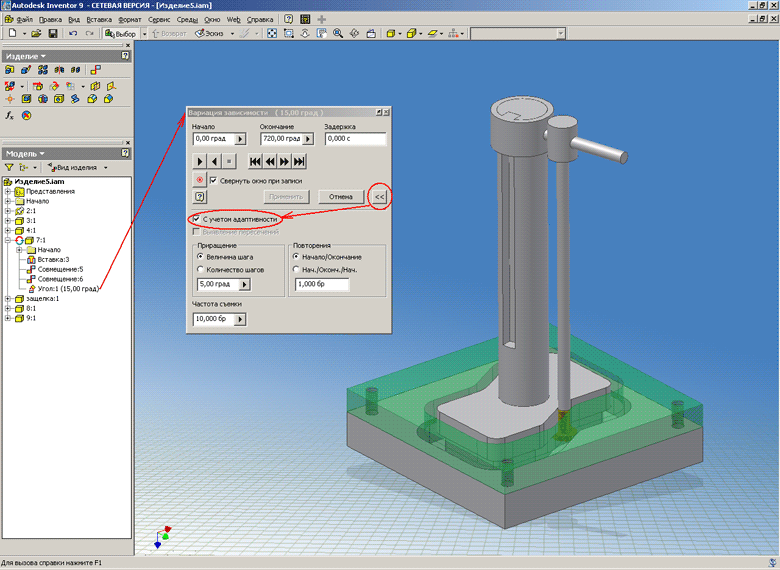
Task: Click the Повторения 1,000 бр field
Action: (x=322, y=284)
